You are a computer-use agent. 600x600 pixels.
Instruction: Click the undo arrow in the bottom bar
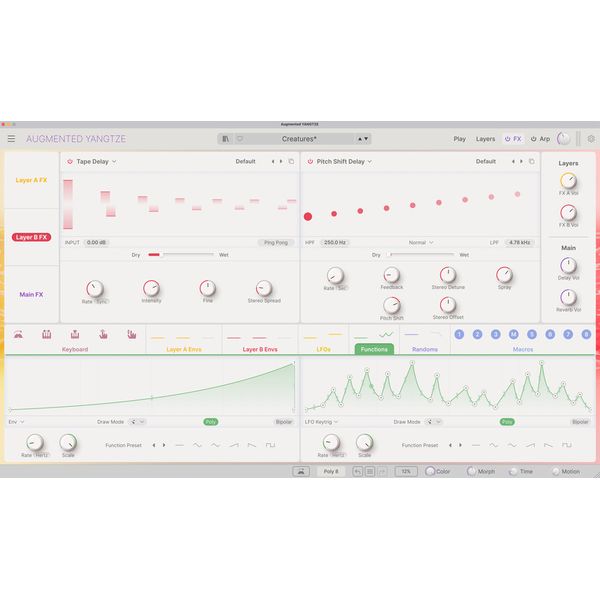point(357,472)
